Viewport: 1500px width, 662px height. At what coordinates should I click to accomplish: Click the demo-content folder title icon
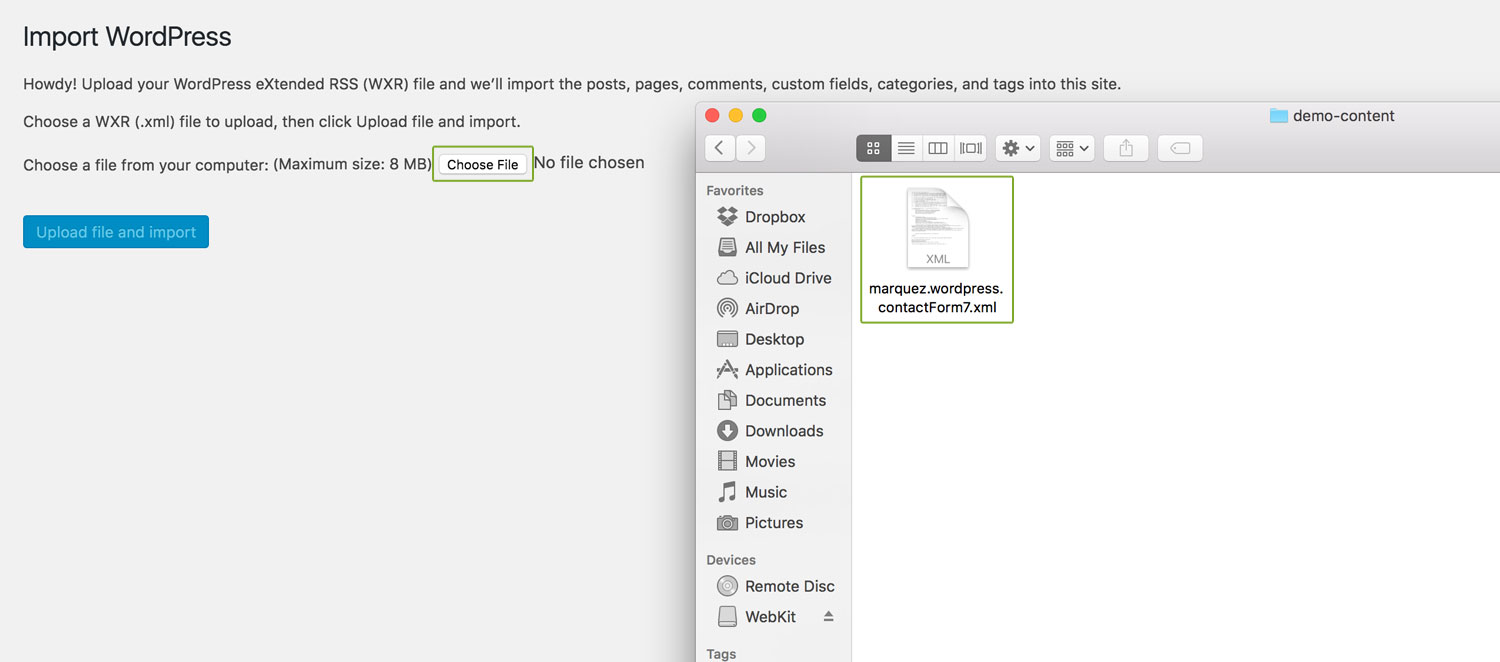tap(1278, 116)
